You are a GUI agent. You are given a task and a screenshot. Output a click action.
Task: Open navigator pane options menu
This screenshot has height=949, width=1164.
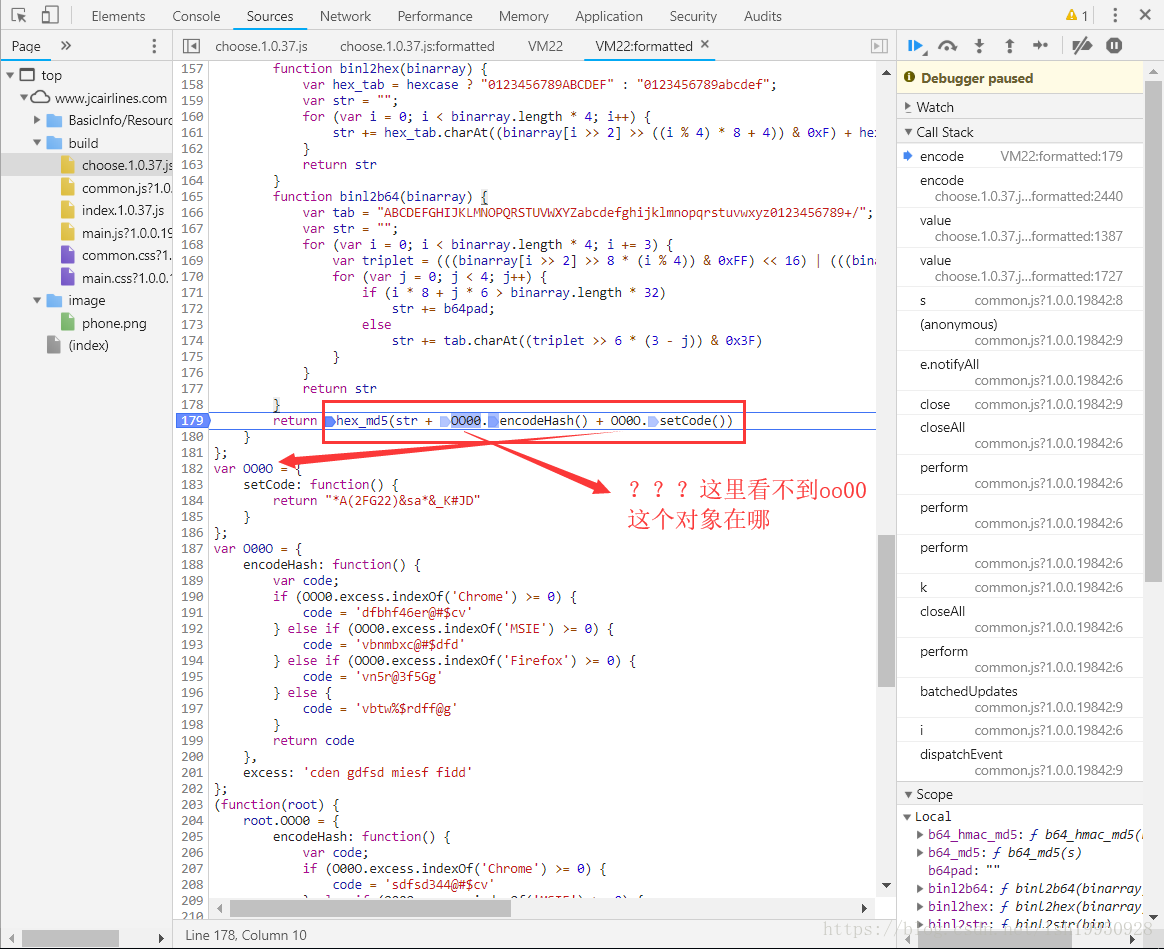(154, 46)
